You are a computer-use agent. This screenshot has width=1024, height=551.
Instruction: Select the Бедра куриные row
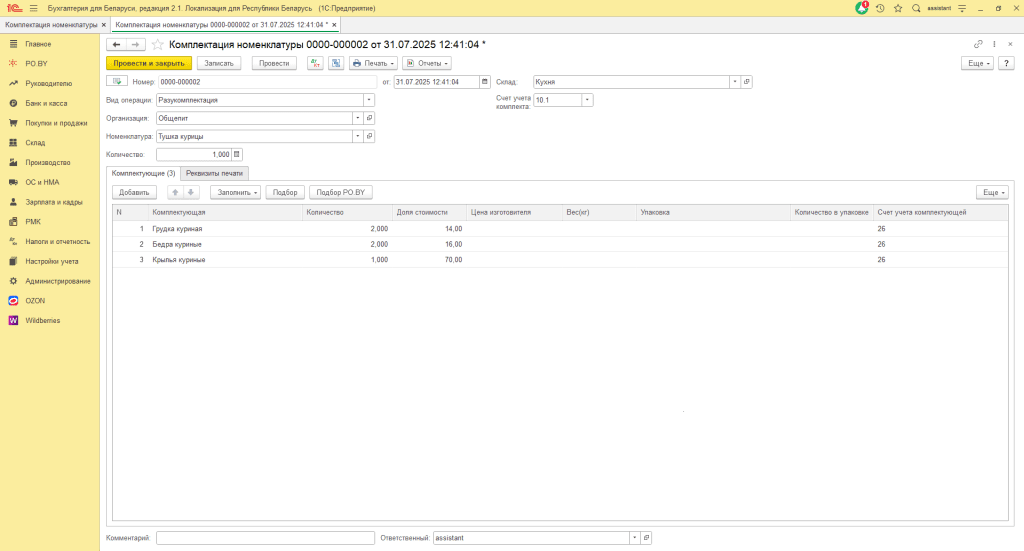(560, 244)
